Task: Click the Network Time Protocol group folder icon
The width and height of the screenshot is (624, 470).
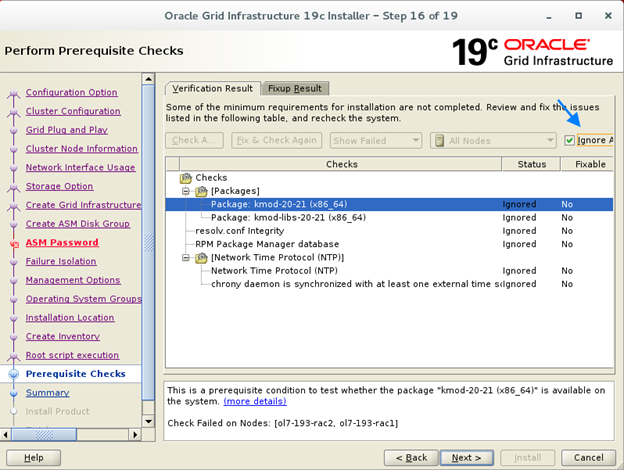Action: (201, 258)
